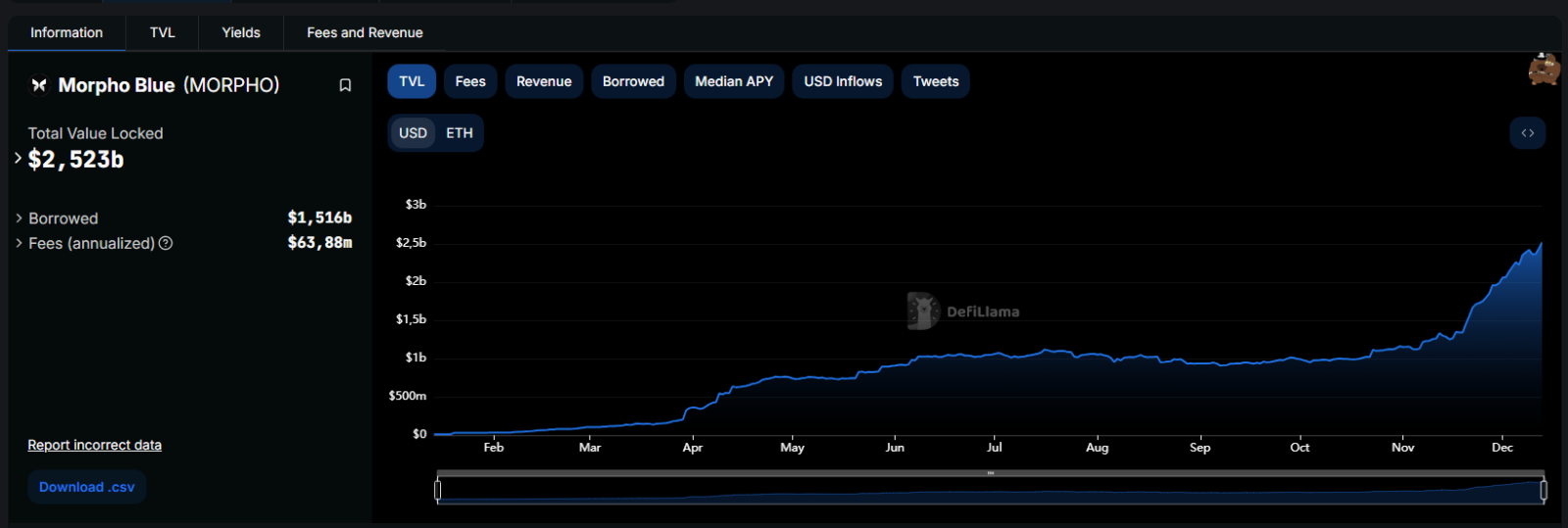Bookmark Morpho Blue protocol
1568x528 pixels.
pyautogui.click(x=345, y=85)
